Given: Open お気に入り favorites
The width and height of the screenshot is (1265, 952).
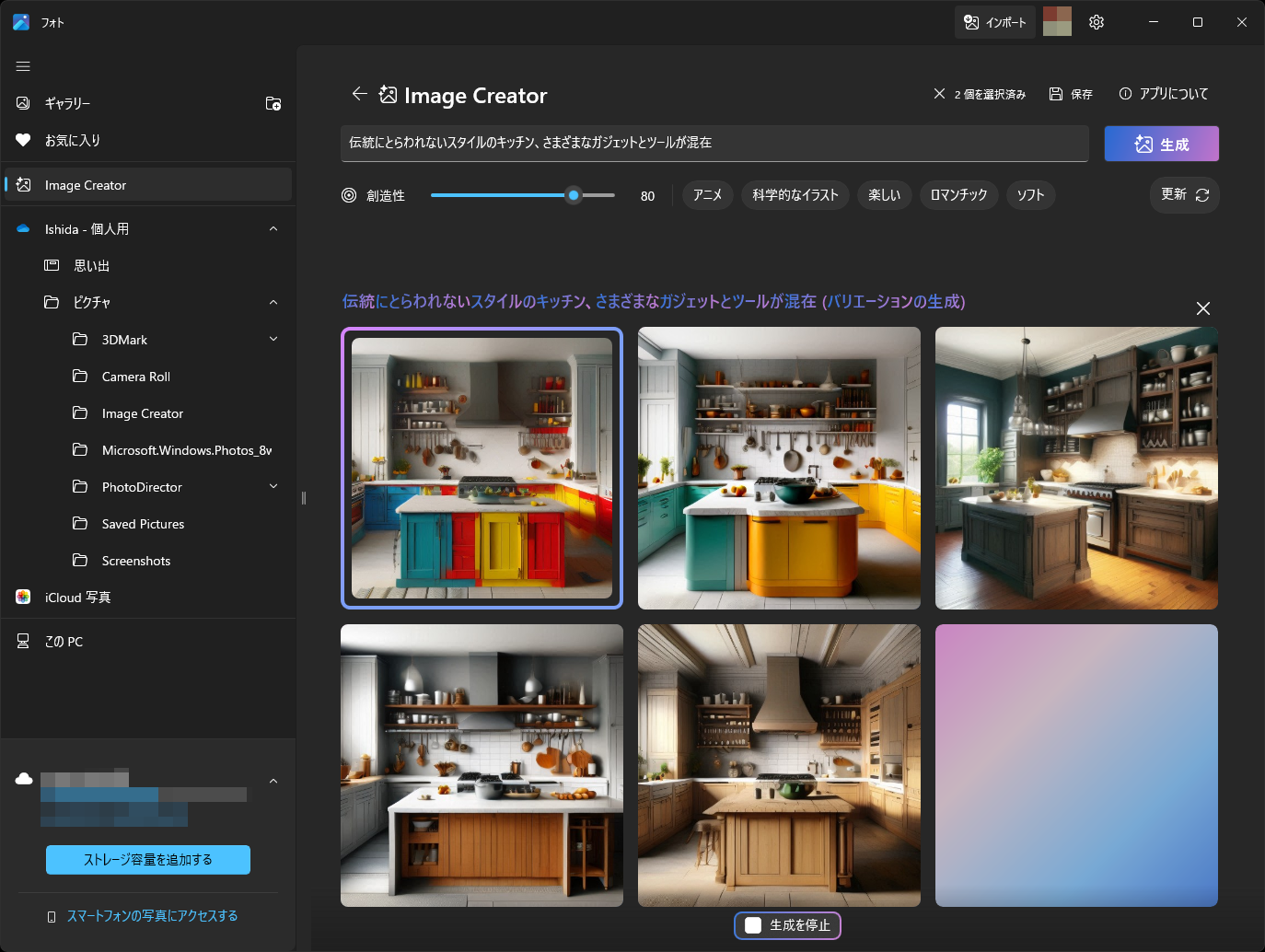Looking at the screenshot, I should click(x=148, y=140).
